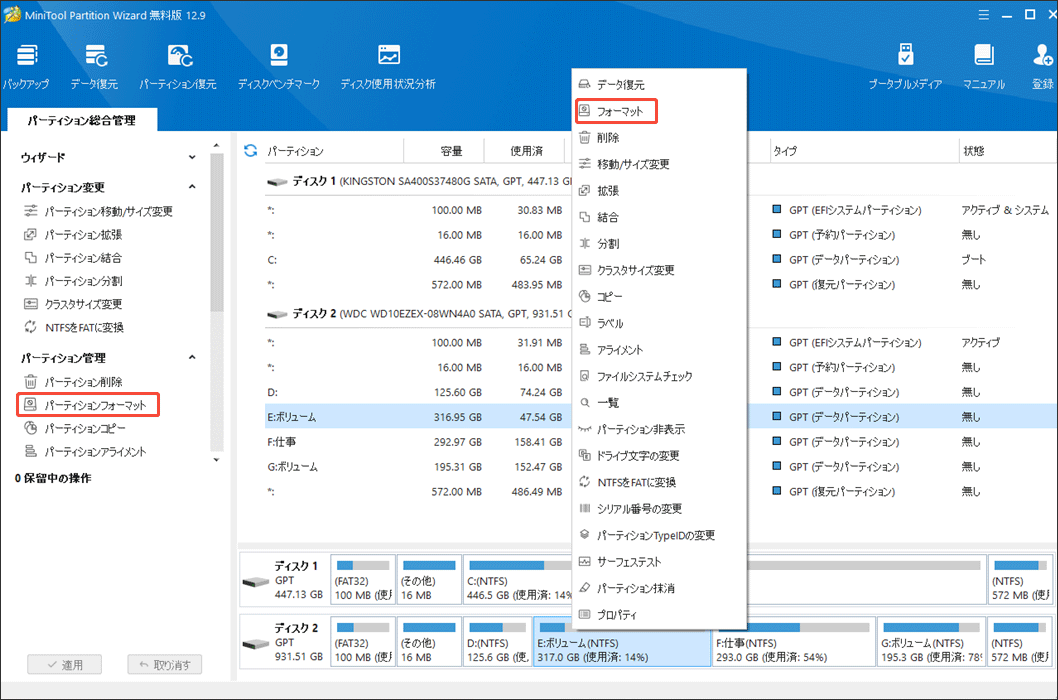Select the F:仕事 partition row
This screenshot has height=700, width=1058.
coord(416,442)
